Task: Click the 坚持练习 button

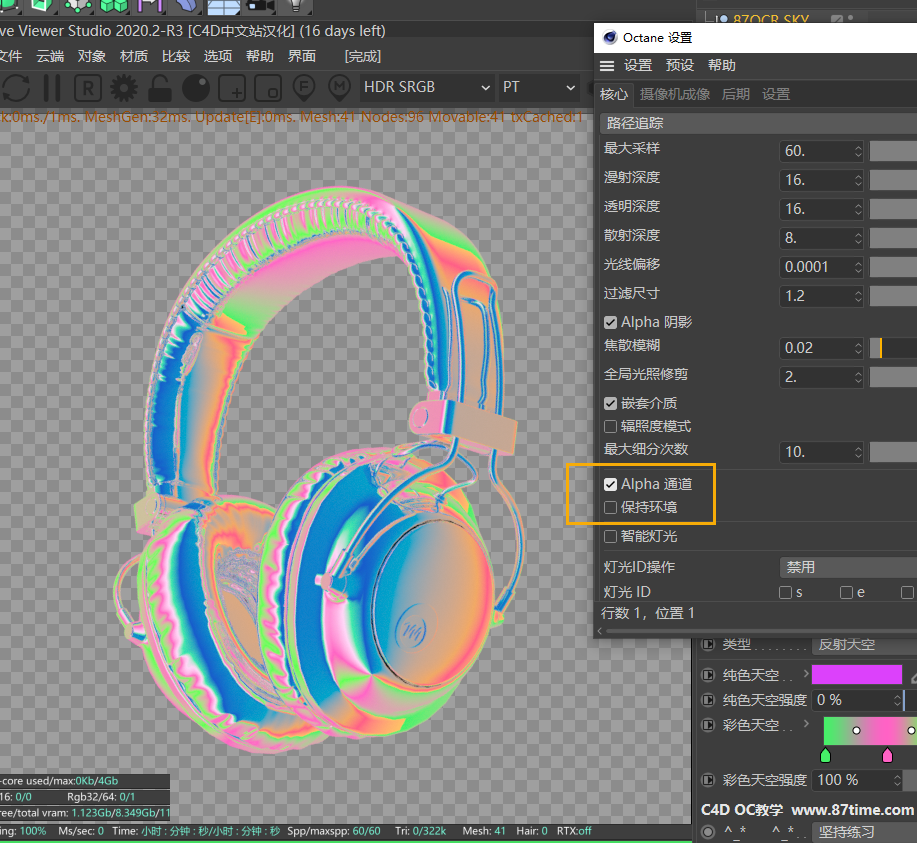Action: (x=864, y=832)
